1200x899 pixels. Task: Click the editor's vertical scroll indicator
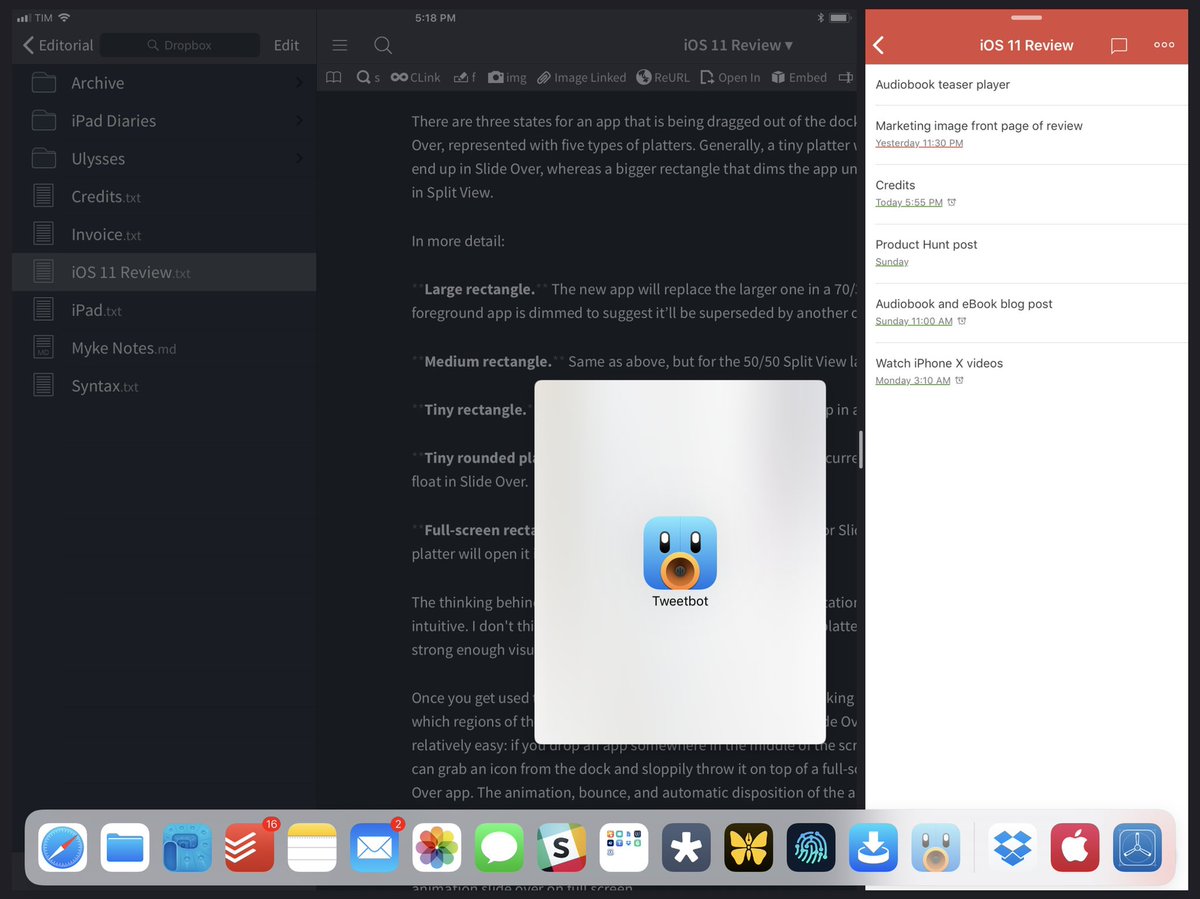click(860, 450)
